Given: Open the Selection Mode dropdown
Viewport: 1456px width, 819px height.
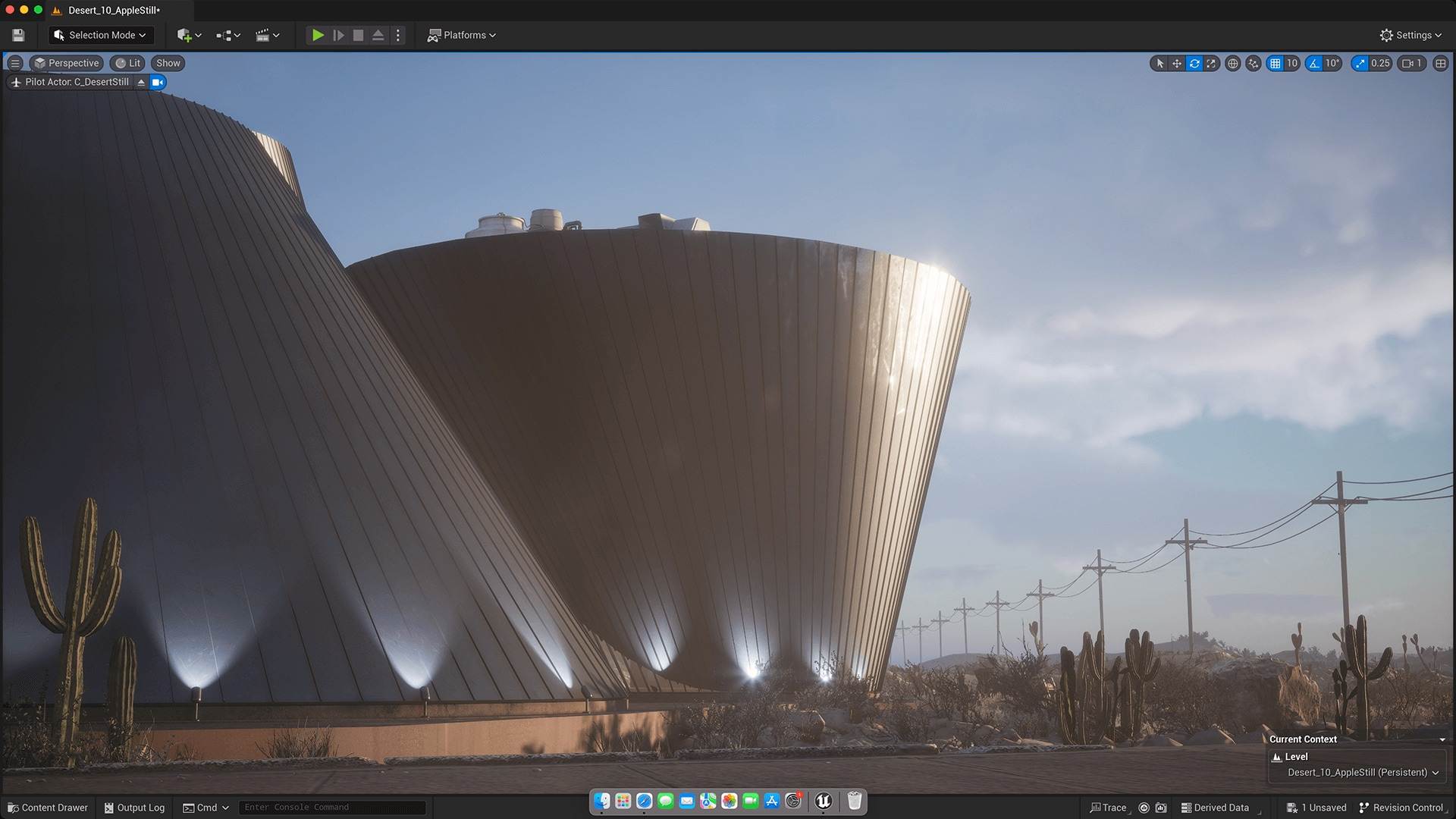Looking at the screenshot, I should click(x=101, y=35).
